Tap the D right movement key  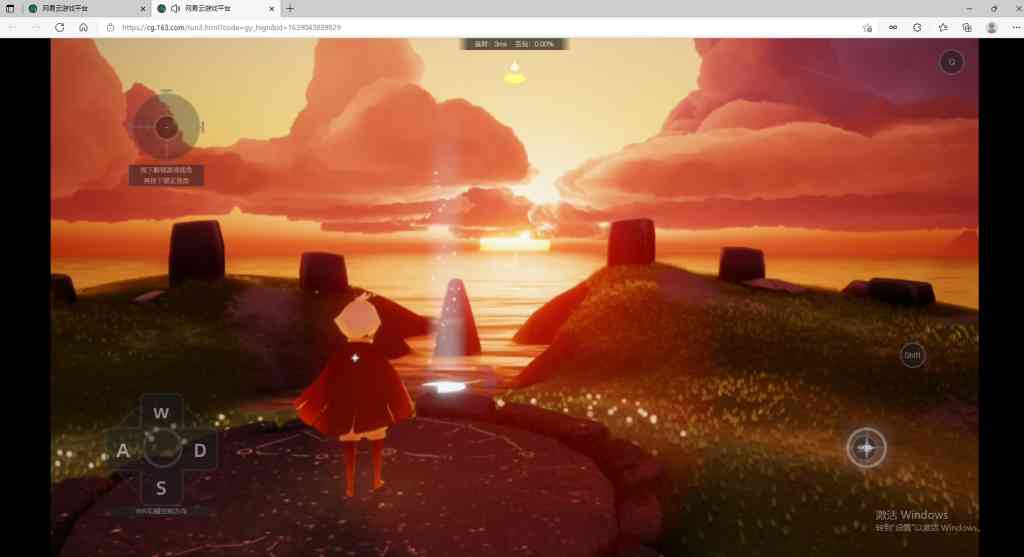point(200,451)
